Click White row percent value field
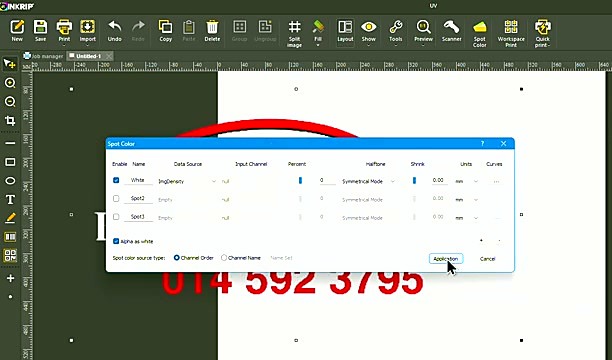Viewport: 612px width, 360px height. 327,180
